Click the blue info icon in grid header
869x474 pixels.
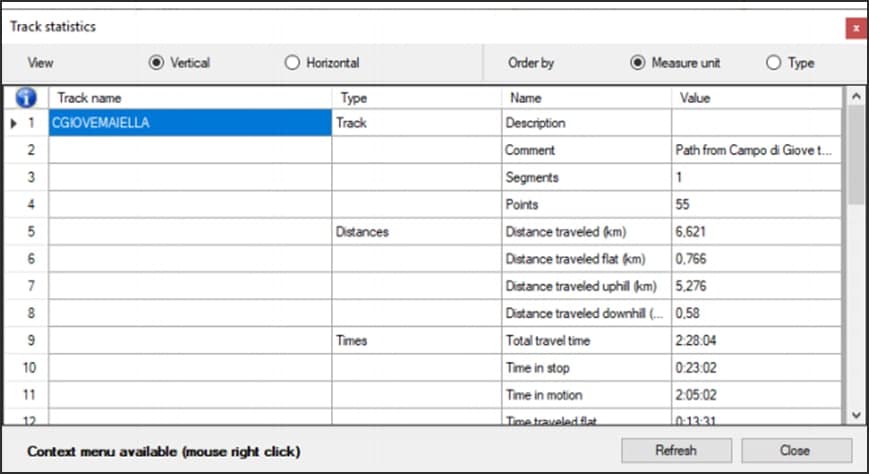(x=27, y=98)
